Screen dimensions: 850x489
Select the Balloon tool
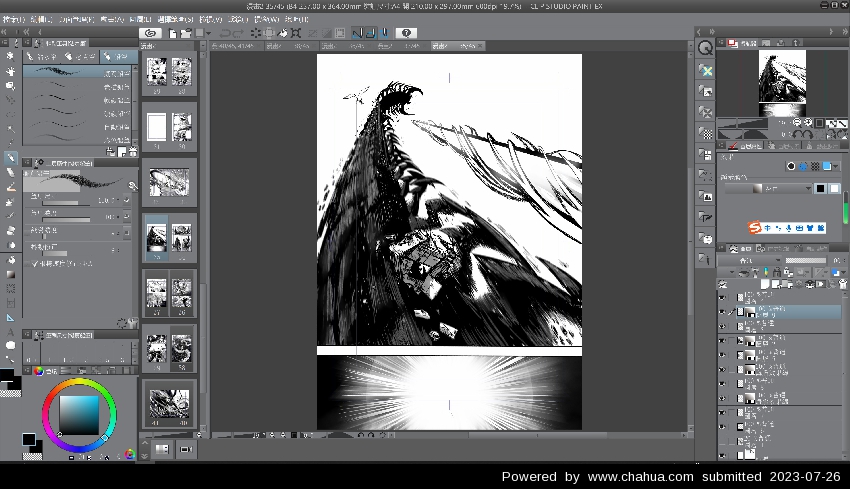(10, 345)
